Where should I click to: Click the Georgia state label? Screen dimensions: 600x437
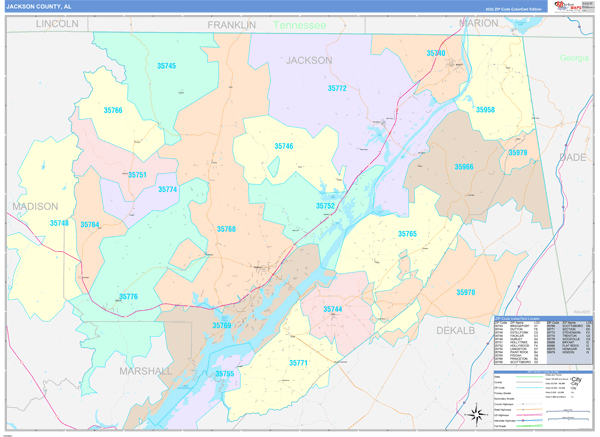[574, 58]
